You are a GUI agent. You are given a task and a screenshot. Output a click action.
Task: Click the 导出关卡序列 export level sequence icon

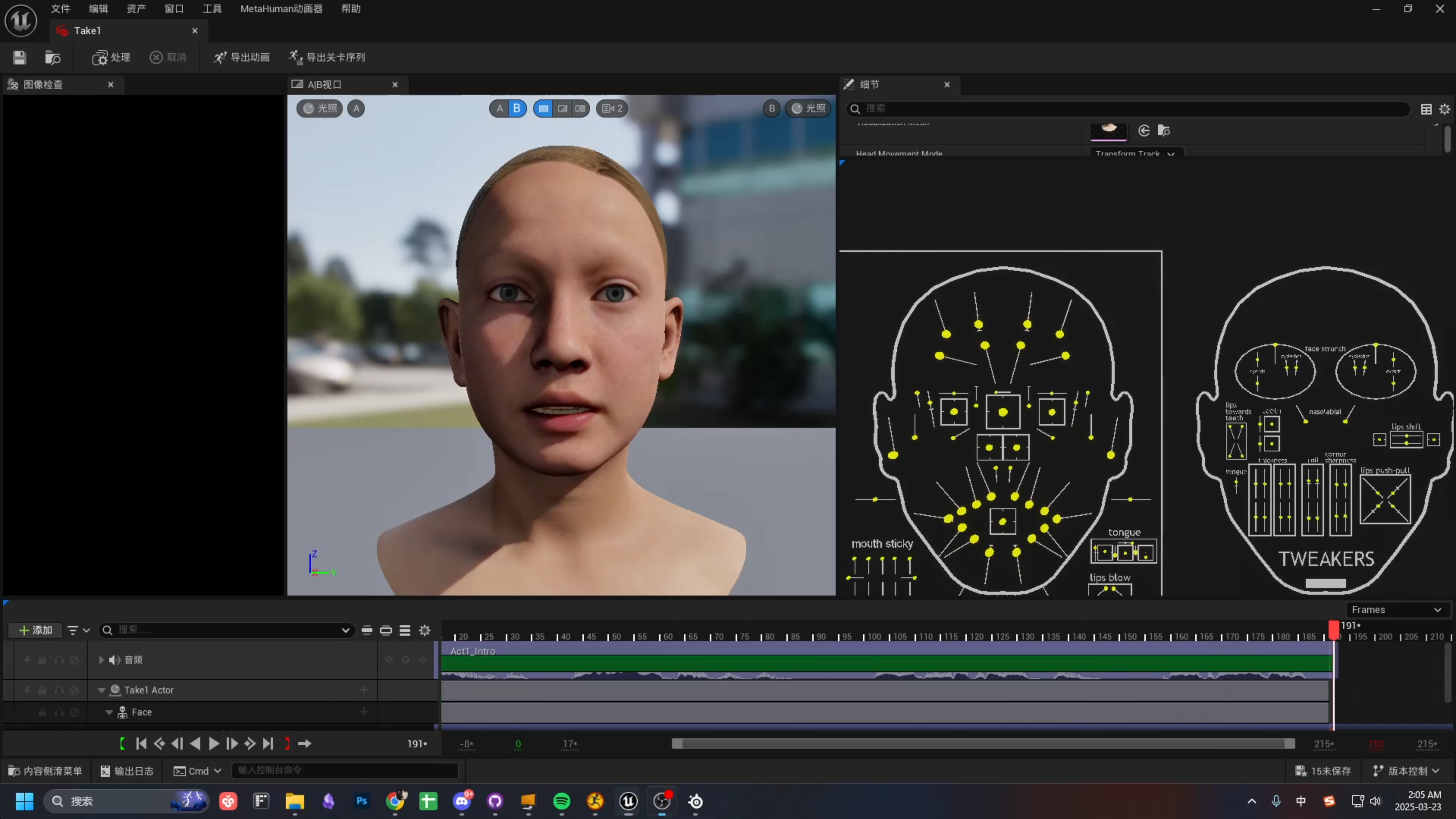point(295,57)
